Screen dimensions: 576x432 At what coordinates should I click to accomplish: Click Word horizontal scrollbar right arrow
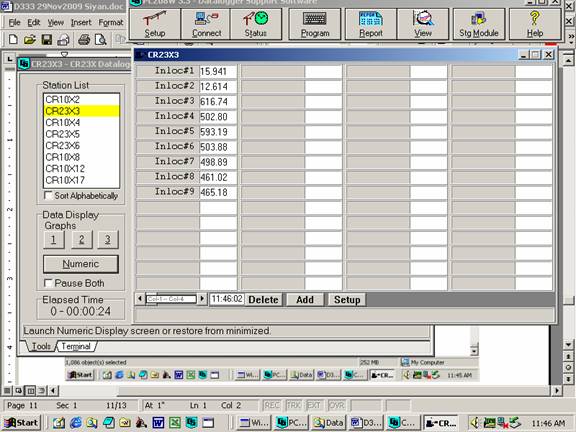[557, 390]
